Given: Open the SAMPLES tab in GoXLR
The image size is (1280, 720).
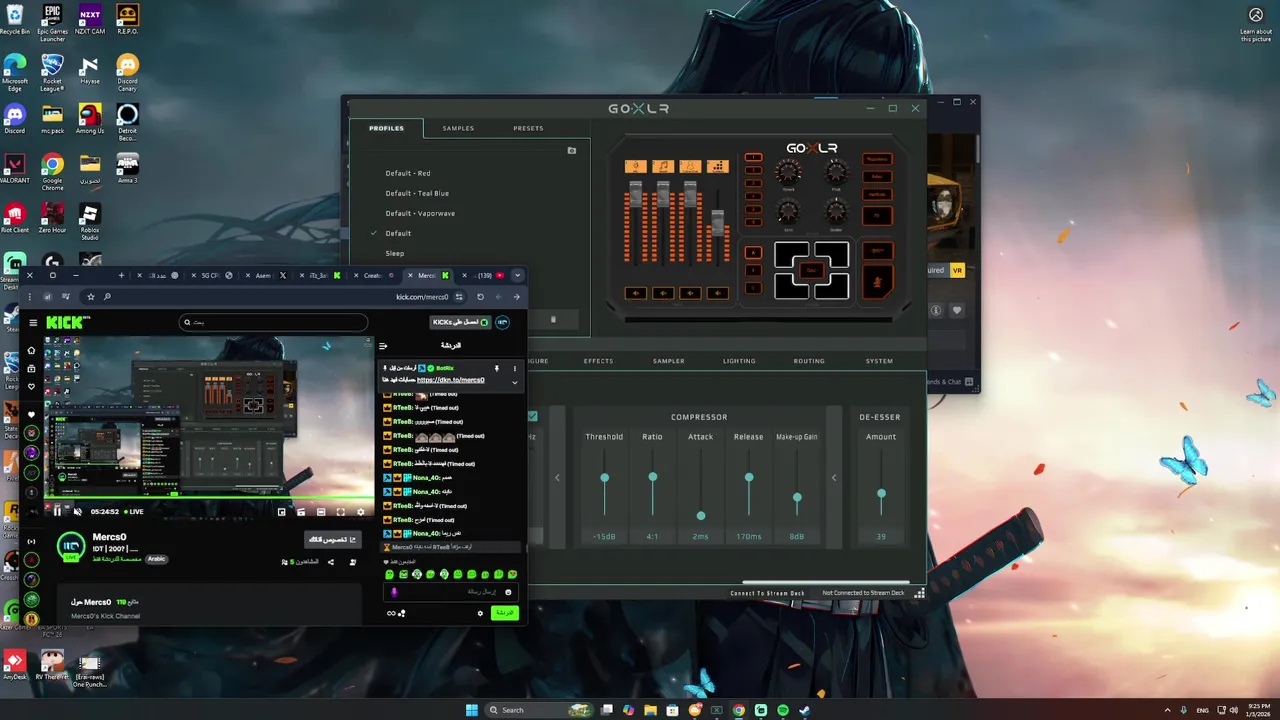Looking at the screenshot, I should tap(458, 128).
